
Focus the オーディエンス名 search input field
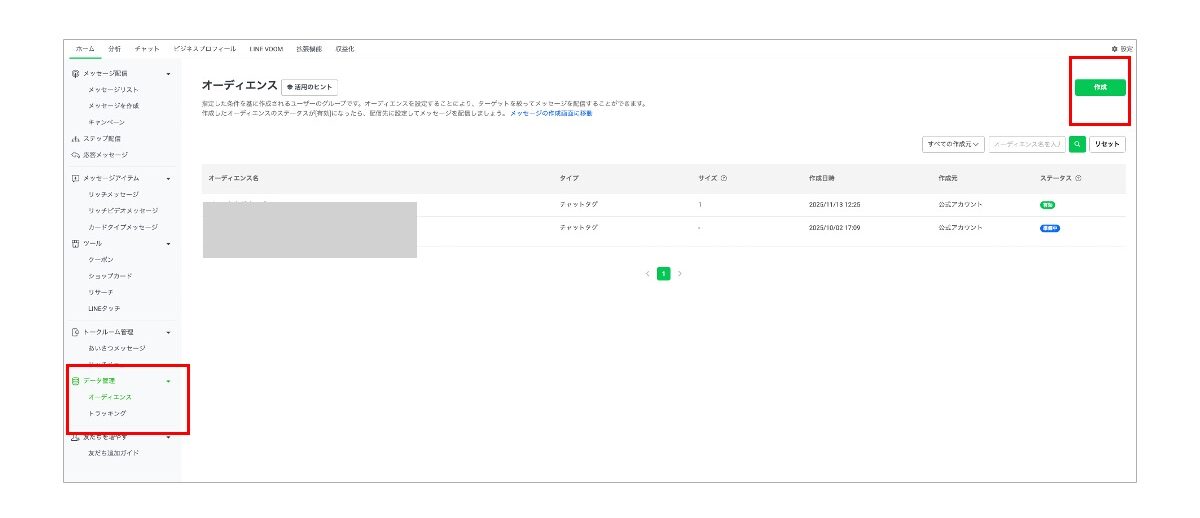(1027, 145)
